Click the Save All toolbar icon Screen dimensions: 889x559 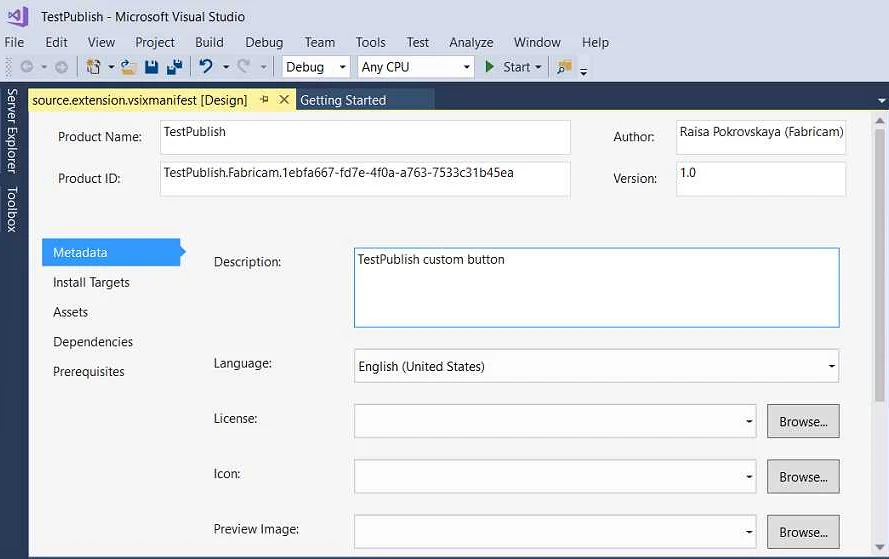[174, 67]
